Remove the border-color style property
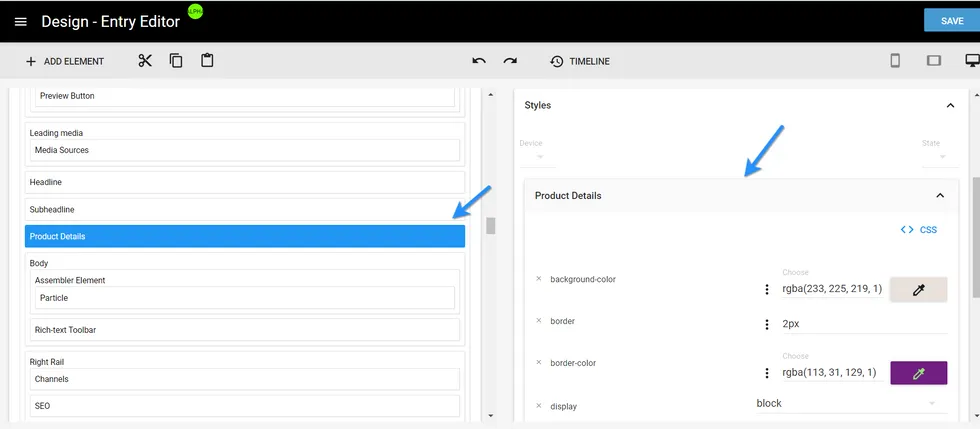The width and height of the screenshot is (980, 429). pos(539,363)
